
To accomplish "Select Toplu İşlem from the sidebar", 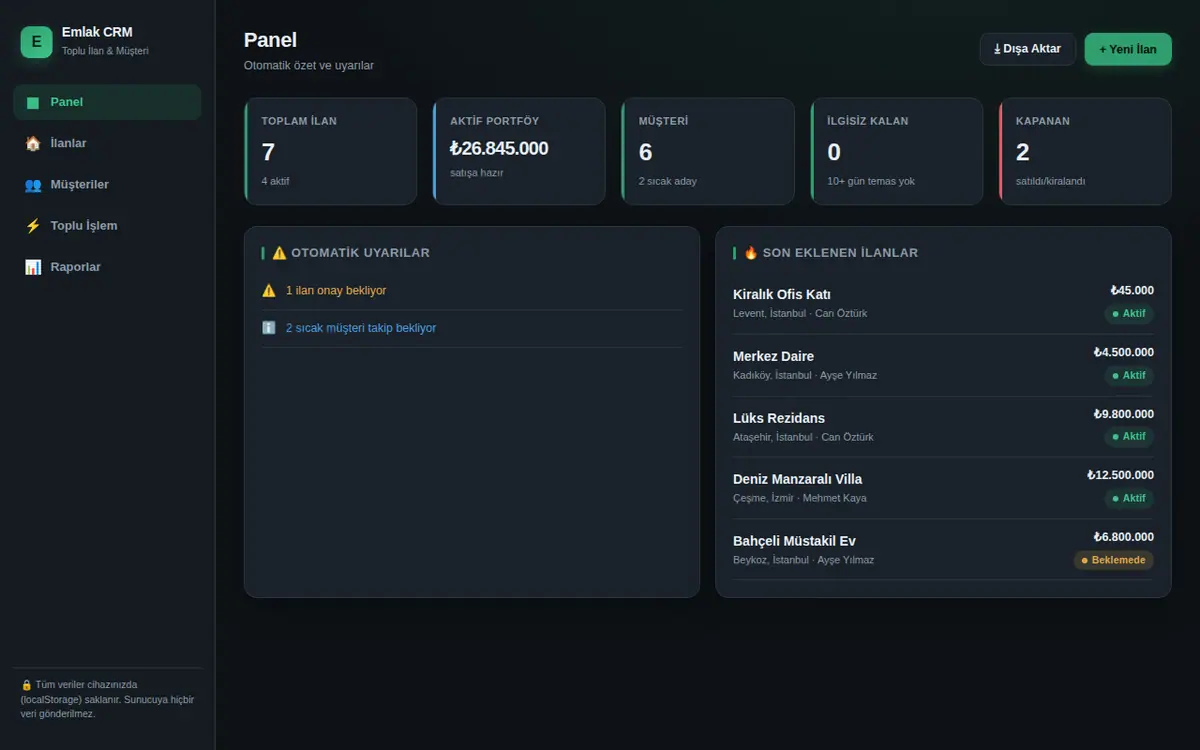I will (107, 226).
